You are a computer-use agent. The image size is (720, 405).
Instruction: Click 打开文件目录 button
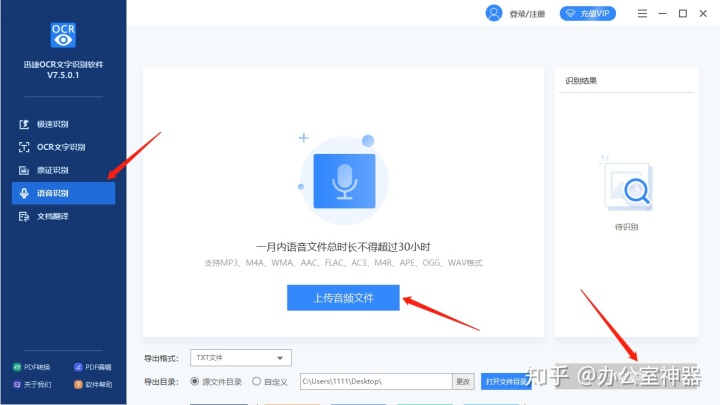[x=506, y=381]
